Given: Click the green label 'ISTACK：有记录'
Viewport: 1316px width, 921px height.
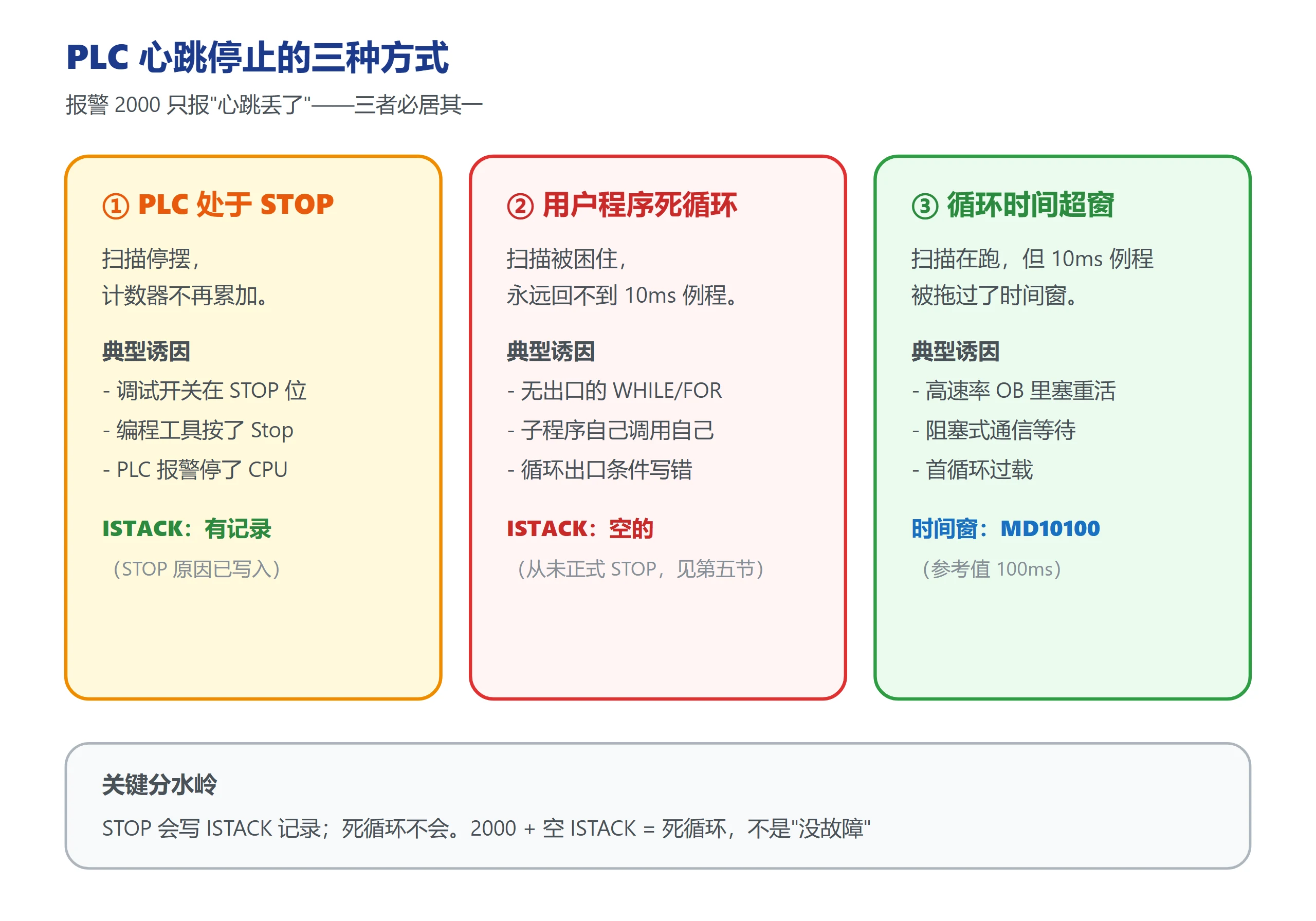Looking at the screenshot, I should pyautogui.click(x=187, y=529).
